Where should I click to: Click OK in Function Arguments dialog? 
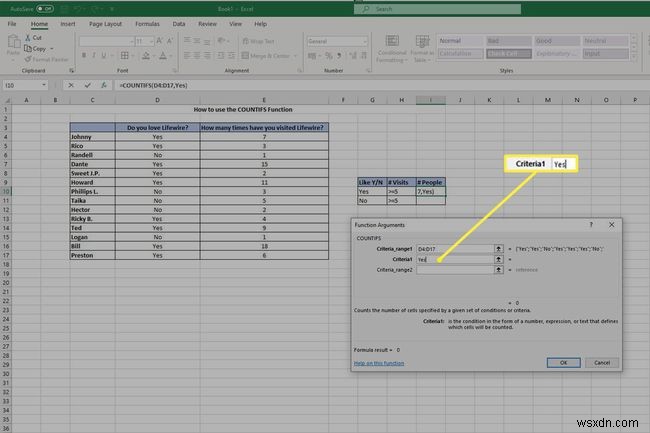point(563,363)
